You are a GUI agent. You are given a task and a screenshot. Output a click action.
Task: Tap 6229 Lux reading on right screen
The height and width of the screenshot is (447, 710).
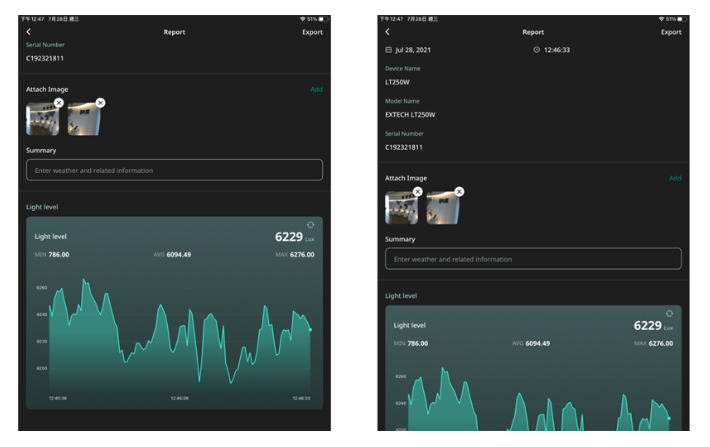click(x=653, y=326)
